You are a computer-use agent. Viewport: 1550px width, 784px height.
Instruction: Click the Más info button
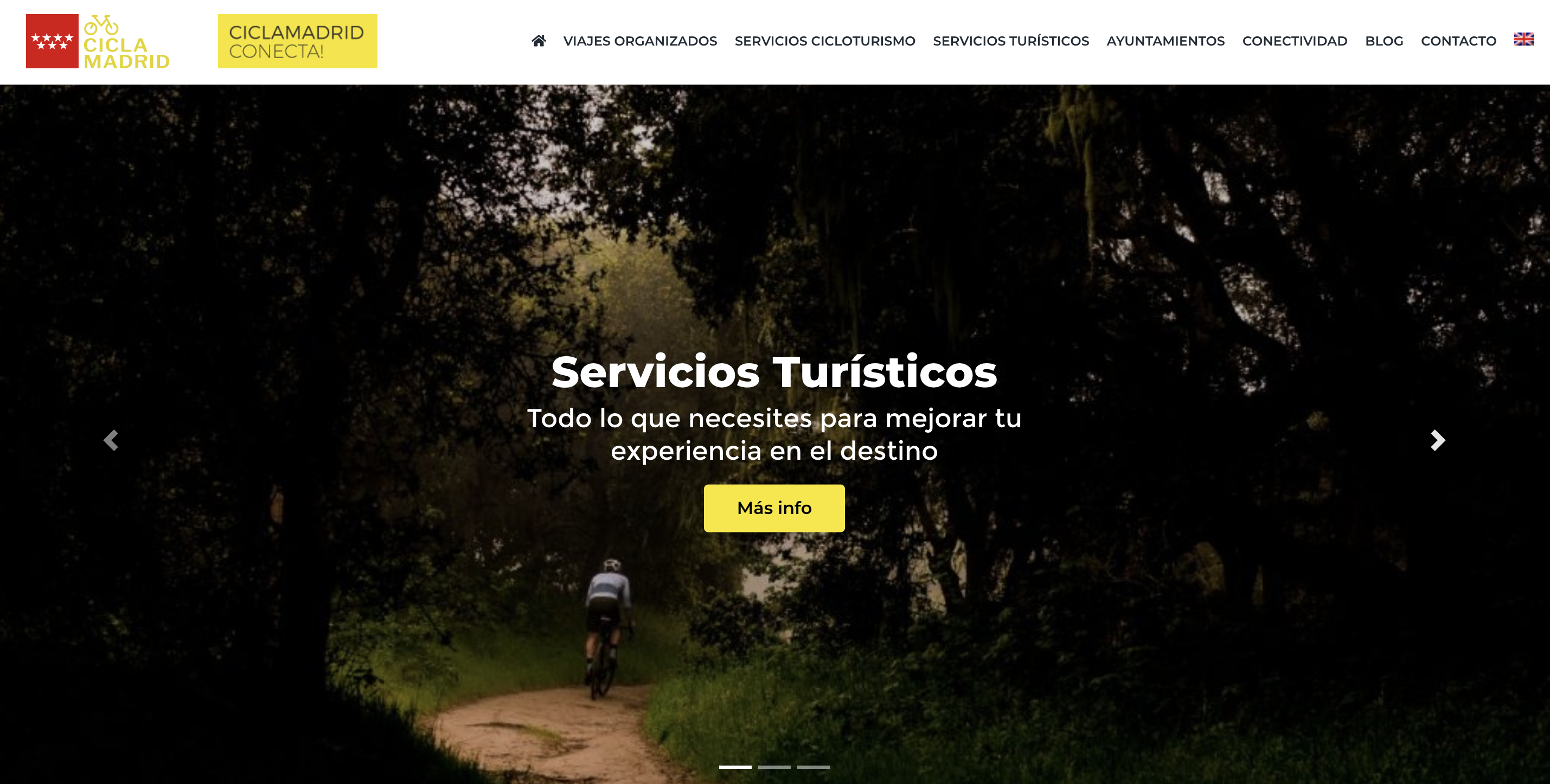click(x=775, y=508)
